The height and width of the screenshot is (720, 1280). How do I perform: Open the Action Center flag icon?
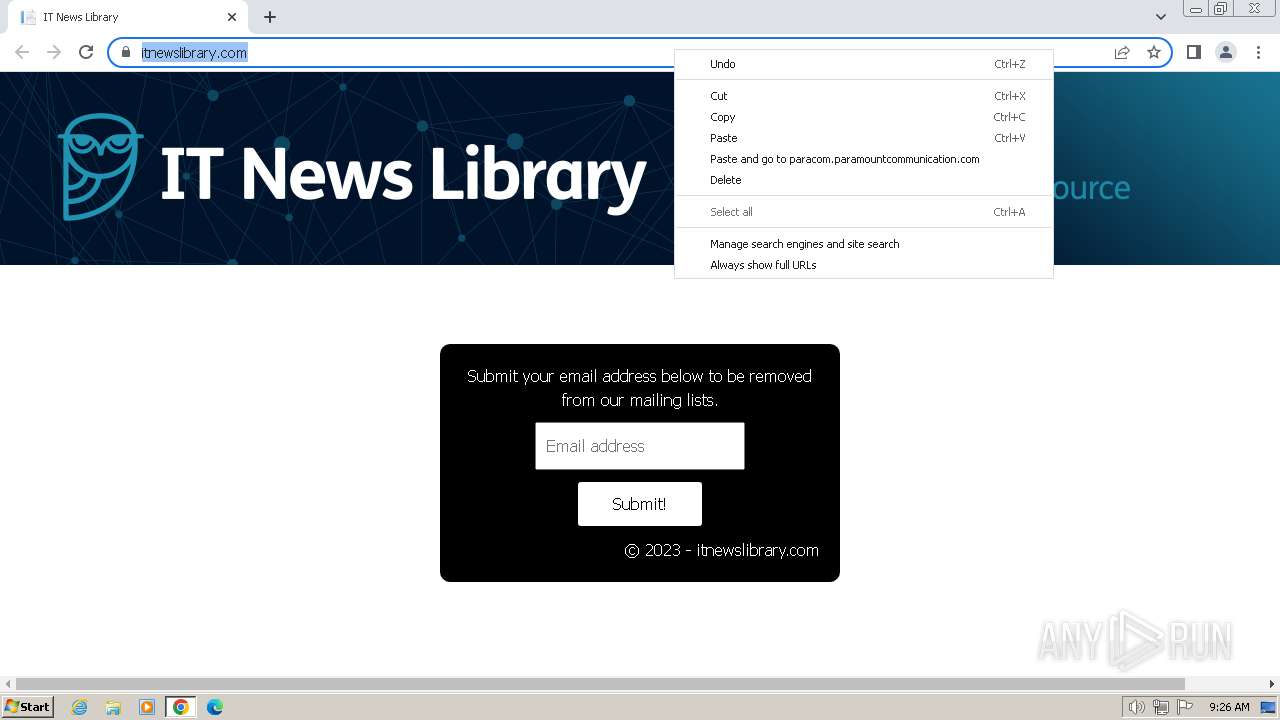coord(1185,707)
